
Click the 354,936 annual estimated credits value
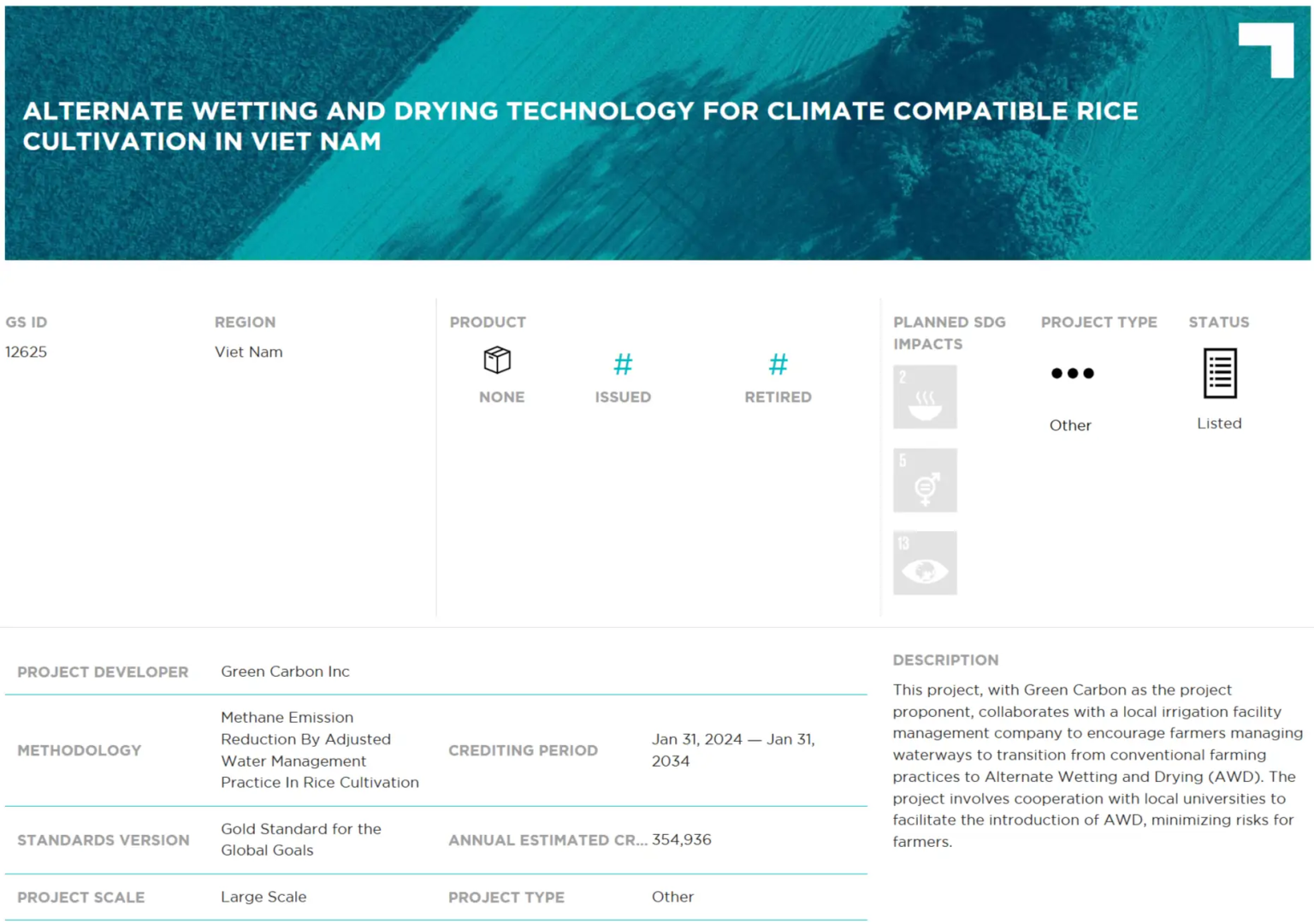tap(681, 839)
